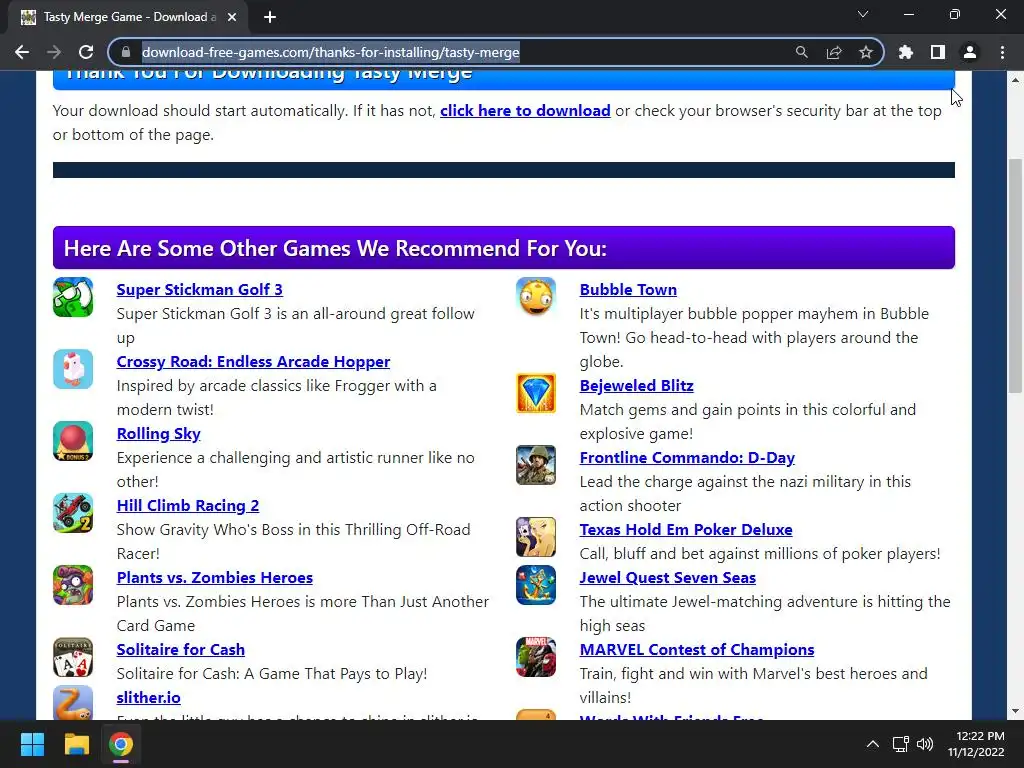Click the Chrome taskbar icon
Screen dimensions: 1024x768
121,744
